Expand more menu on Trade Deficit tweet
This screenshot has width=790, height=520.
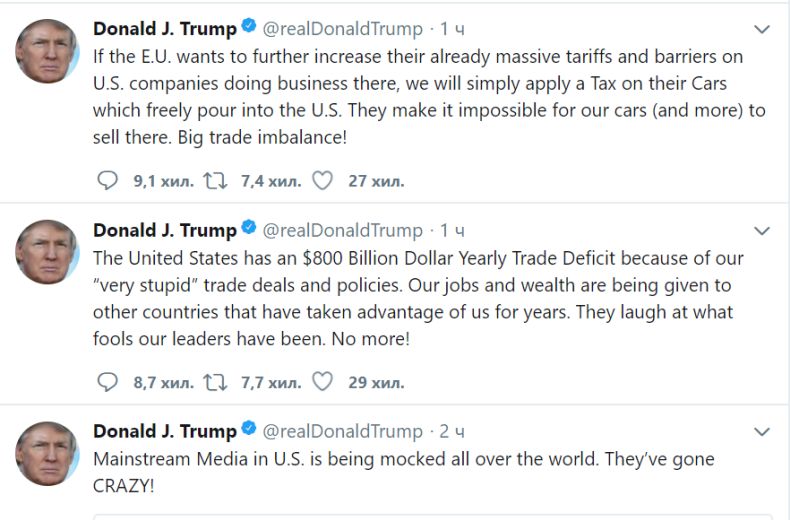pyautogui.click(x=762, y=231)
